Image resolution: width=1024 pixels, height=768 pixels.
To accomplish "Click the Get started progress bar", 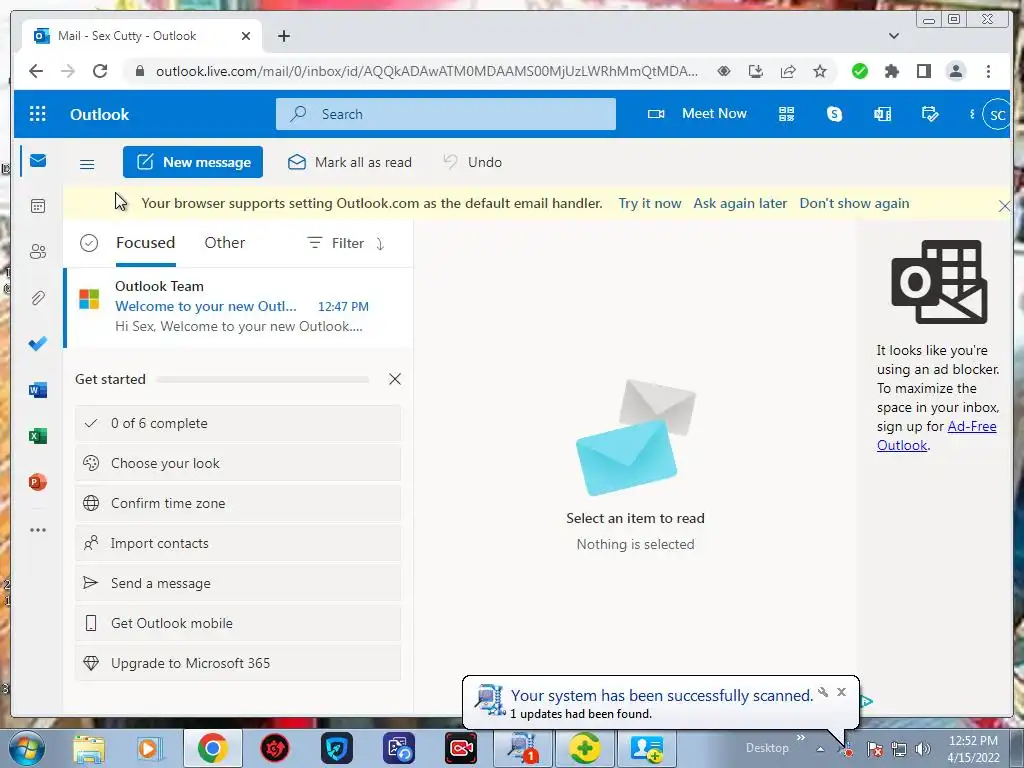I will click(263, 379).
